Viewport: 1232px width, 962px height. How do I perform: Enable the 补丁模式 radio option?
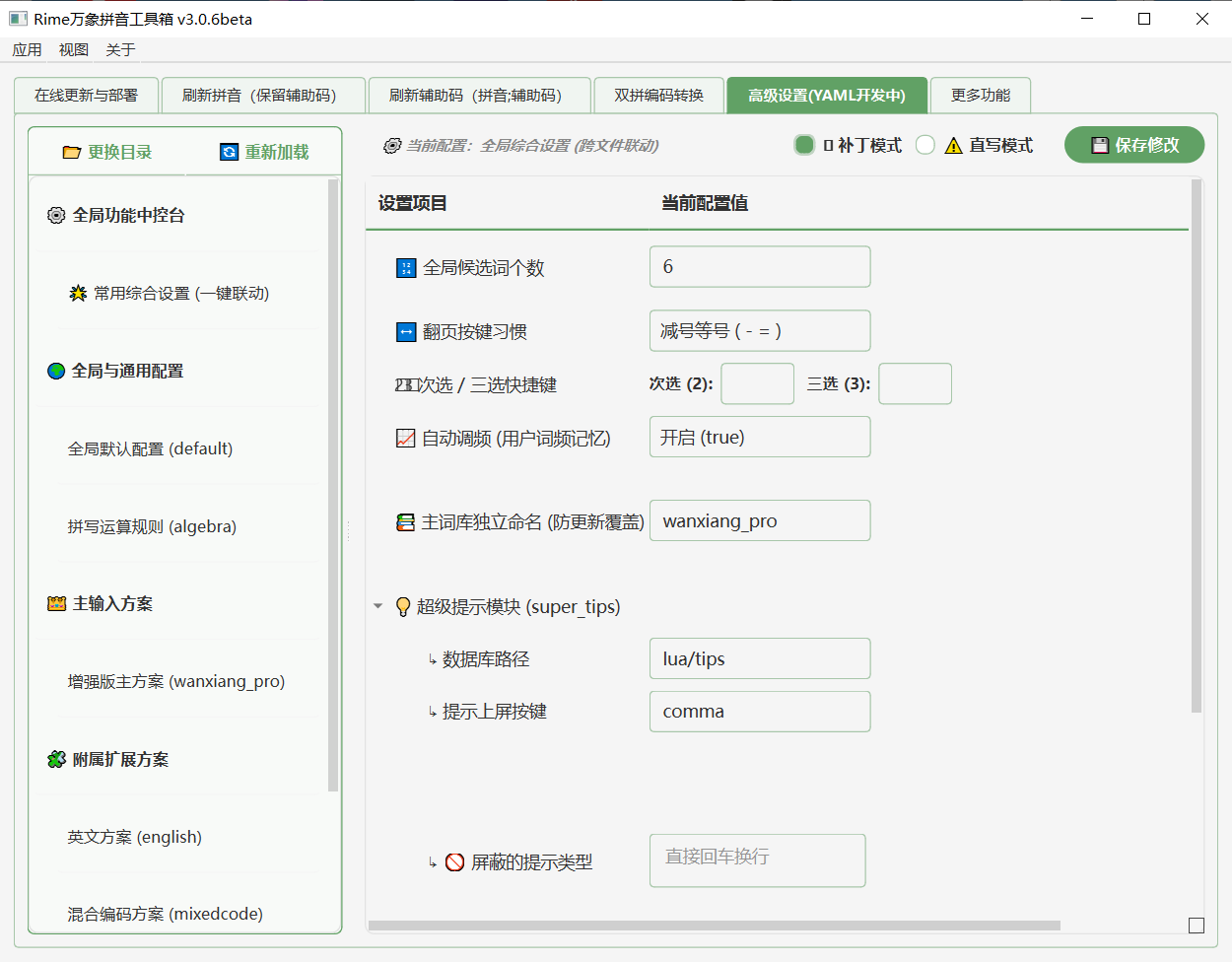pyautogui.click(x=804, y=145)
